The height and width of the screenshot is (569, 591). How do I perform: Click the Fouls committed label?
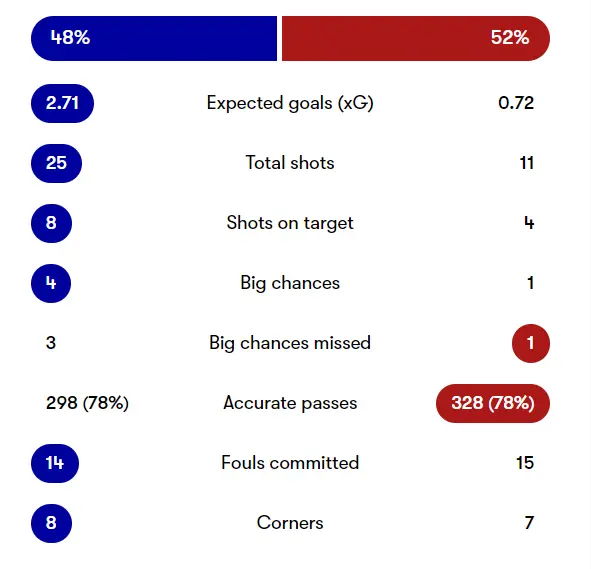290,463
